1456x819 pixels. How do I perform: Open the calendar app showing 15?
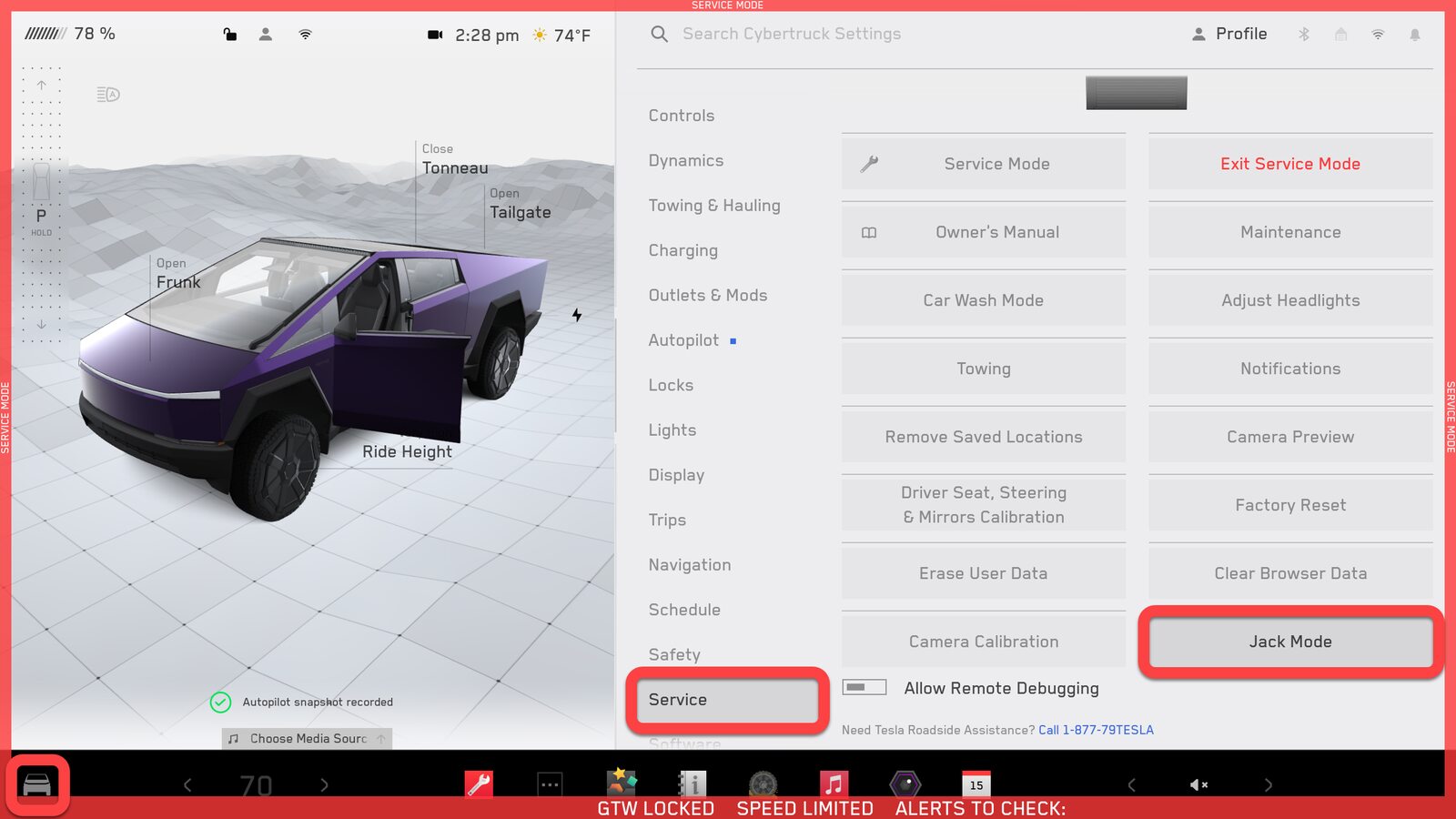(976, 784)
